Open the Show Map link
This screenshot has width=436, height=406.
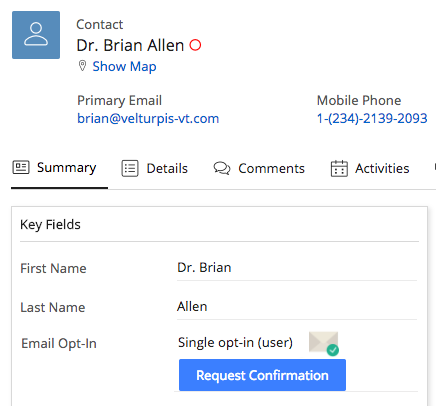coord(124,66)
